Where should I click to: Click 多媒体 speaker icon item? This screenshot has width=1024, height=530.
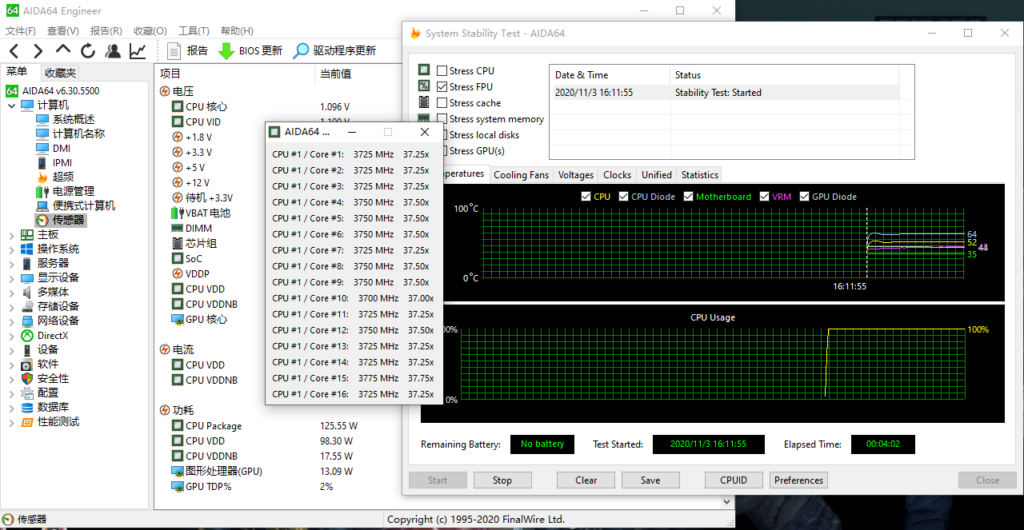point(44,292)
